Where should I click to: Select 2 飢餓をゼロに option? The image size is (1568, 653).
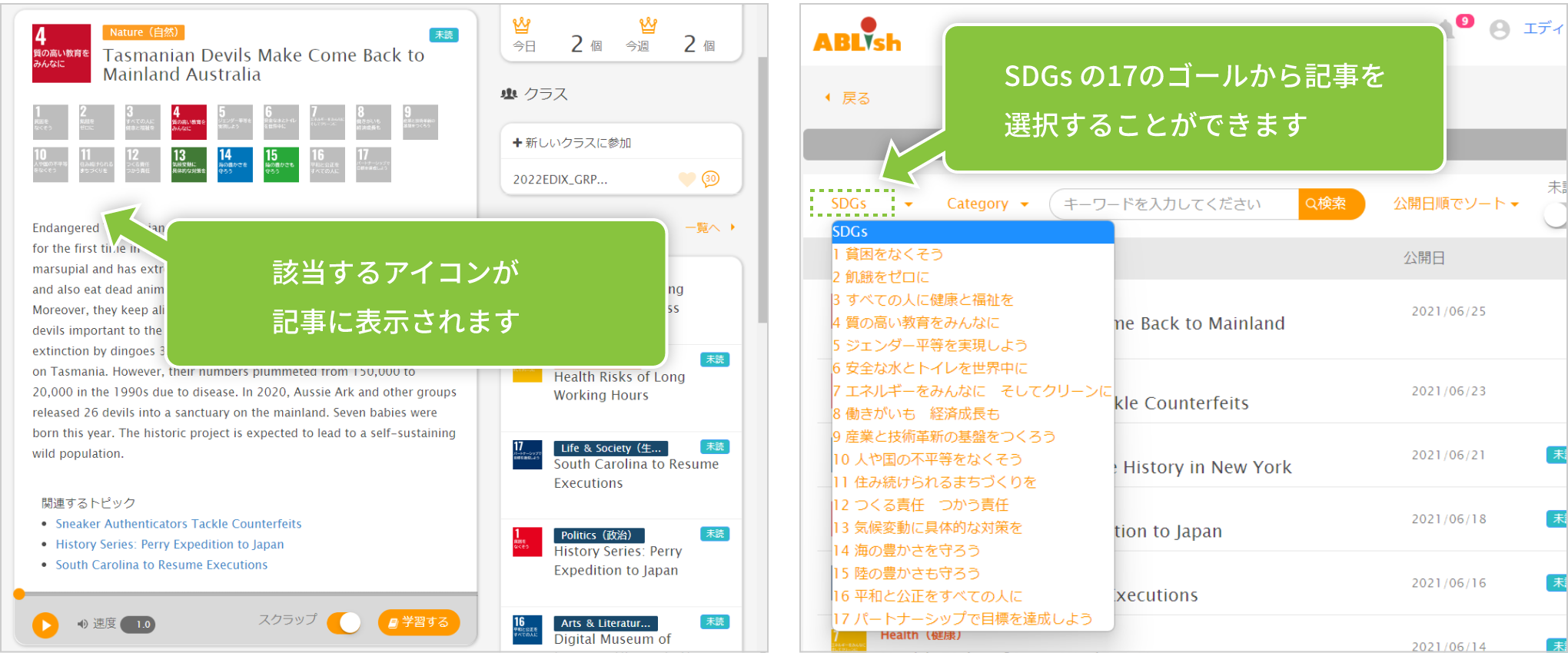click(972, 277)
